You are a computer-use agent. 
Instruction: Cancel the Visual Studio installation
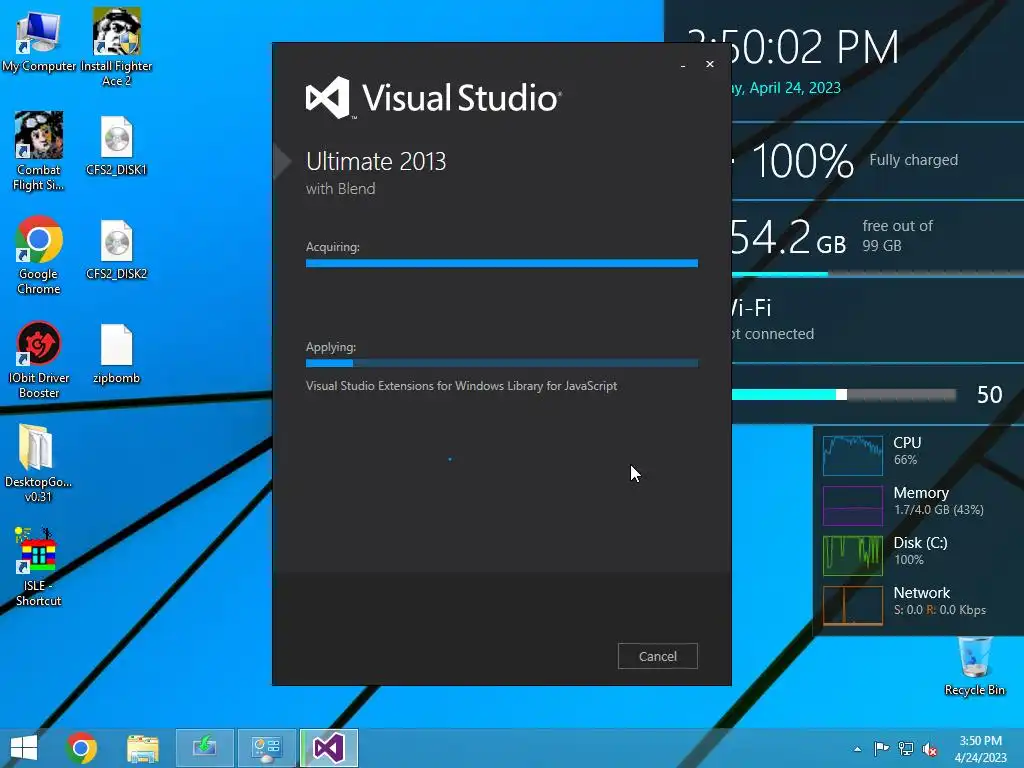(658, 656)
